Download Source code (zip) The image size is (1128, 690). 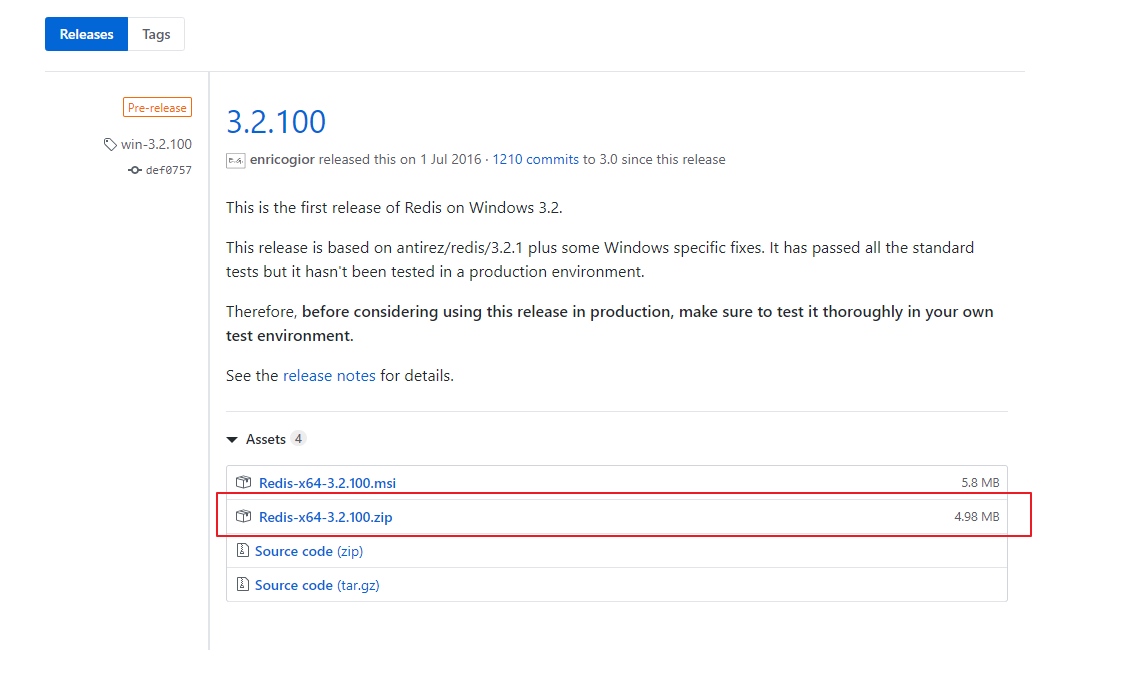(309, 551)
